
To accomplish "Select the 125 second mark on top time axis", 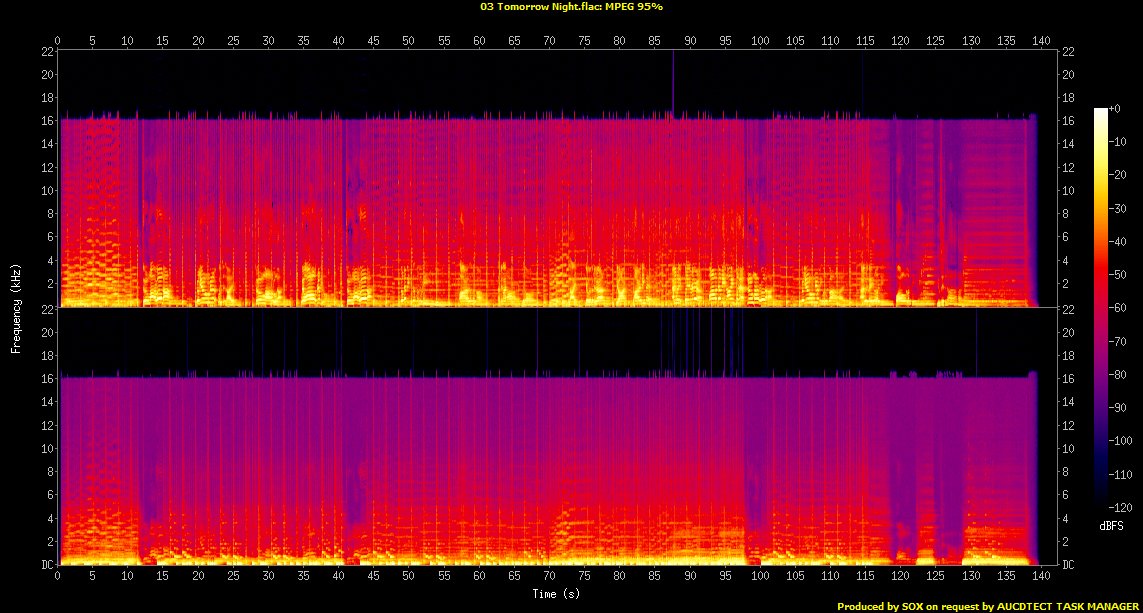I will point(935,41).
